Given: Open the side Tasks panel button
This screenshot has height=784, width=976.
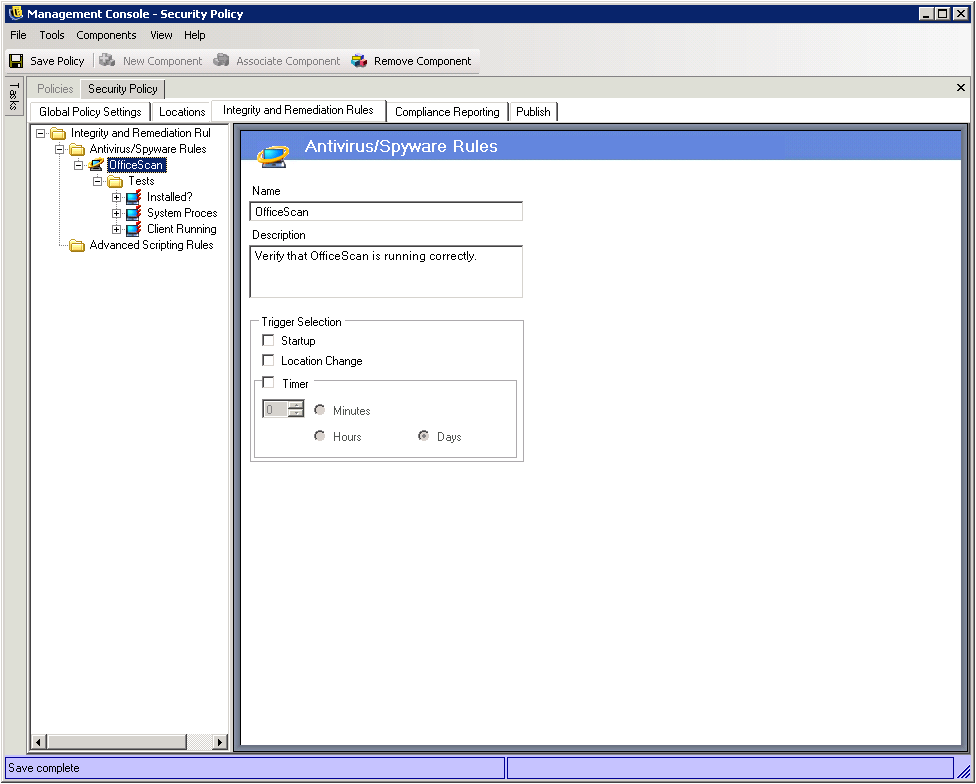Looking at the screenshot, I should (x=13, y=97).
